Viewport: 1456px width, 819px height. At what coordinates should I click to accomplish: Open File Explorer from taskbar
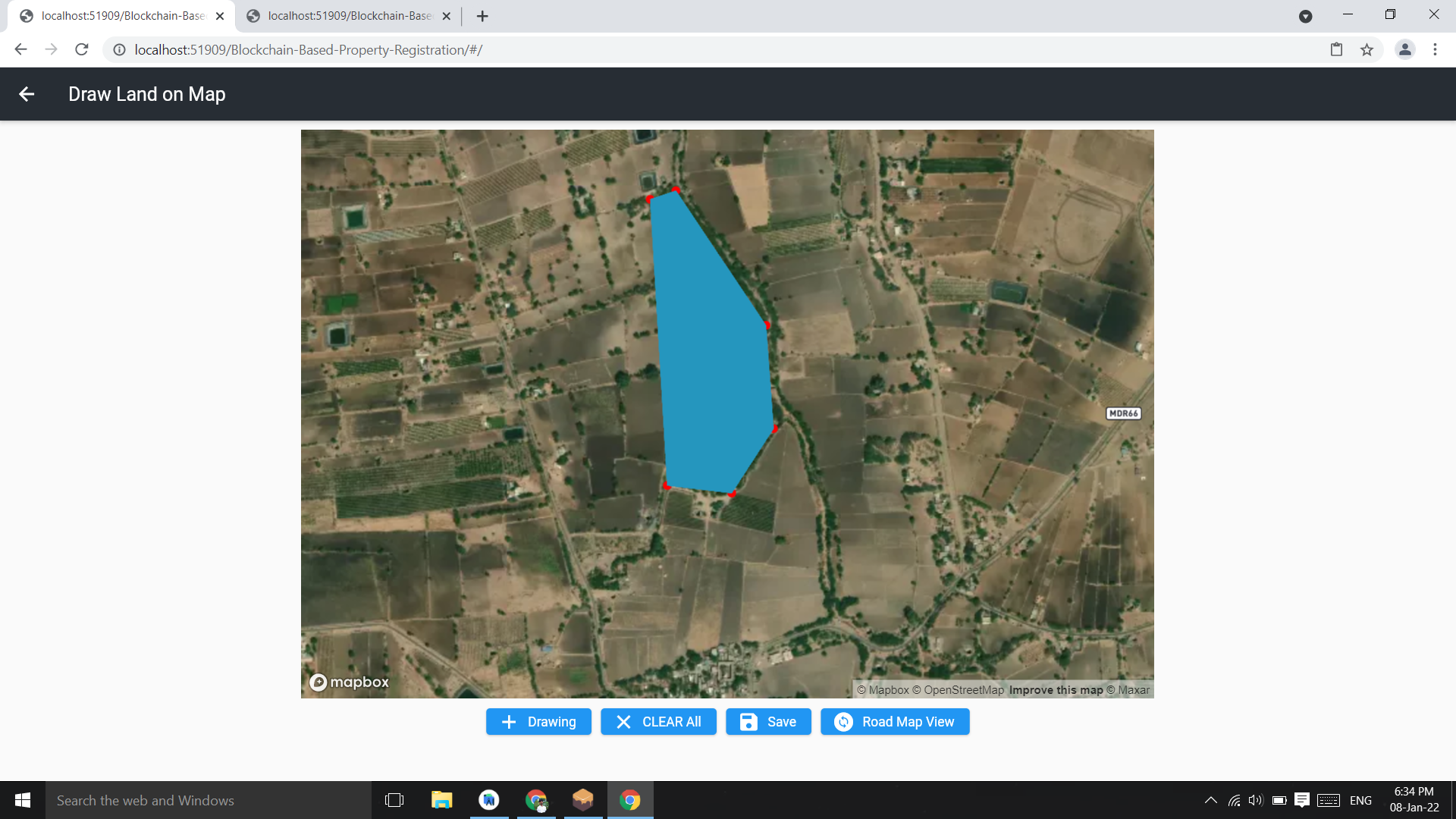pyautogui.click(x=441, y=800)
